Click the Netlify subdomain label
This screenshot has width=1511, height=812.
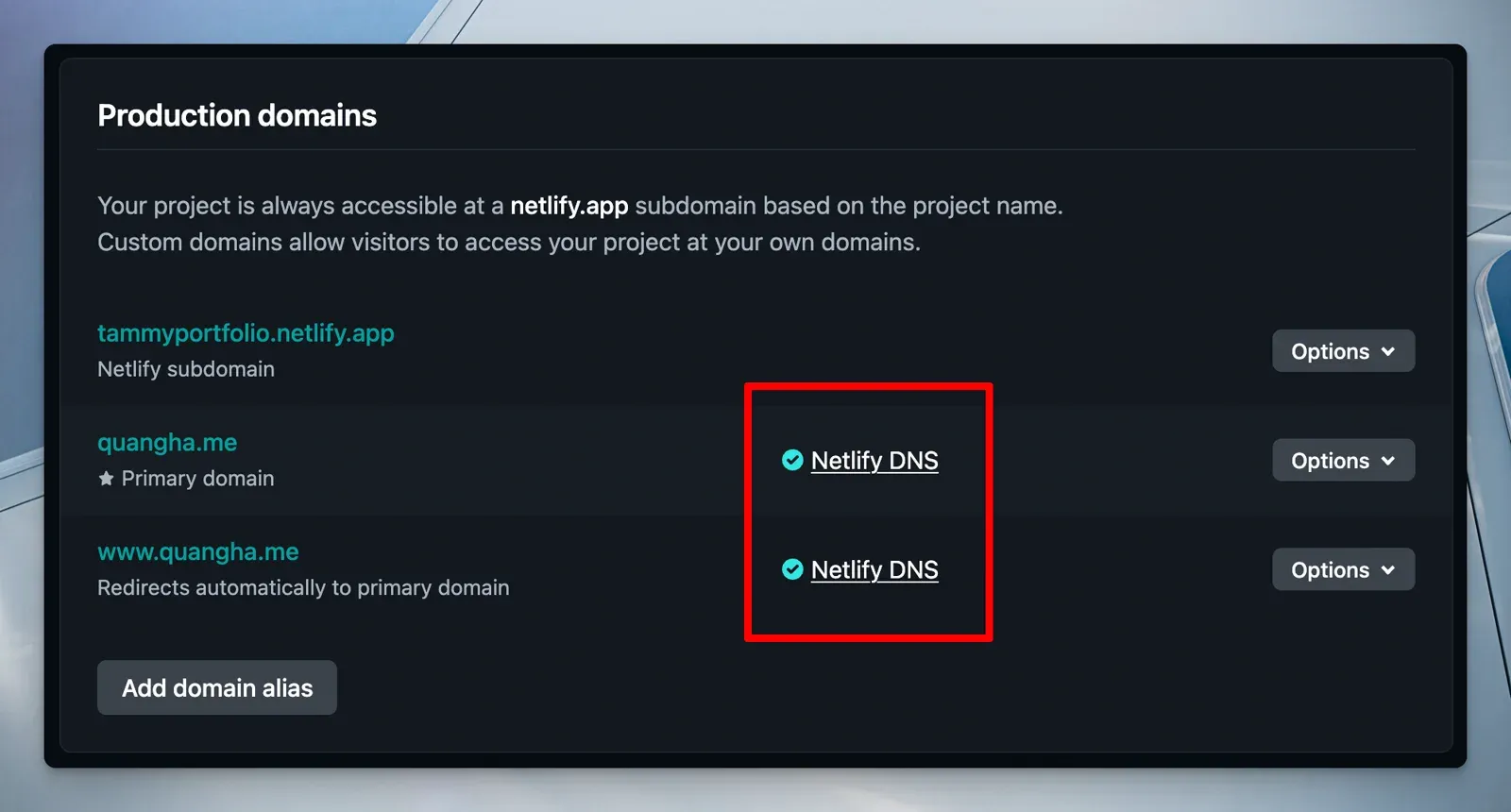[x=186, y=369]
